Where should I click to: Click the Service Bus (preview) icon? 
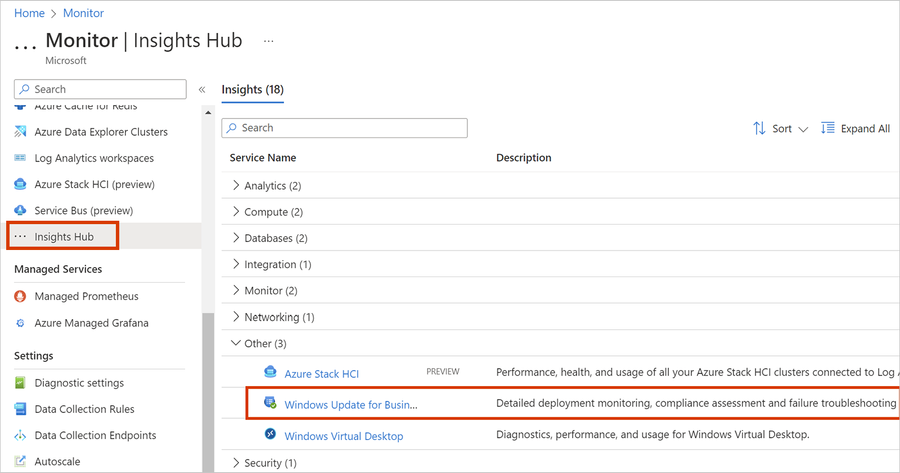[x=20, y=210]
